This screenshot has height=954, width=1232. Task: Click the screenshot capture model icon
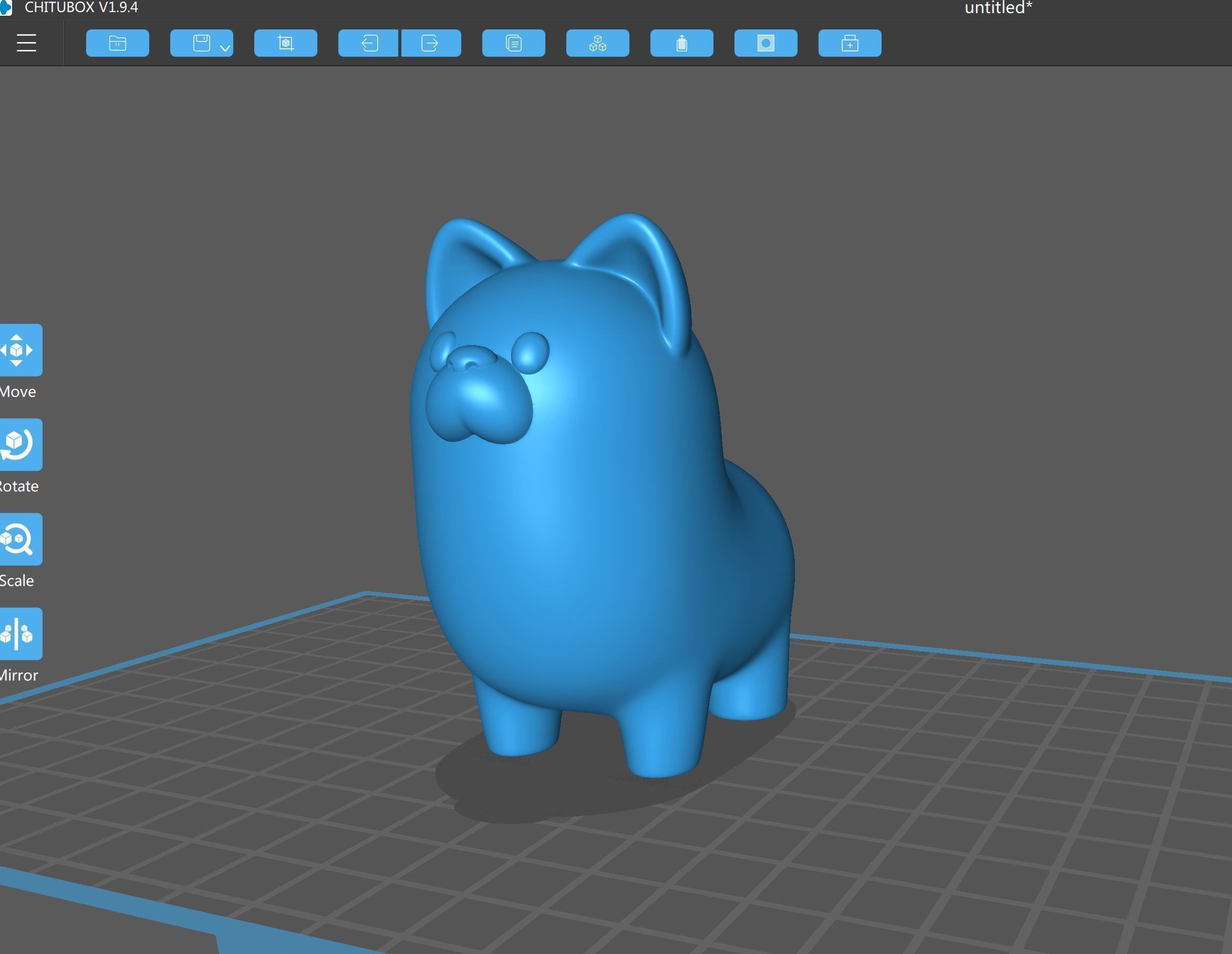[285, 43]
